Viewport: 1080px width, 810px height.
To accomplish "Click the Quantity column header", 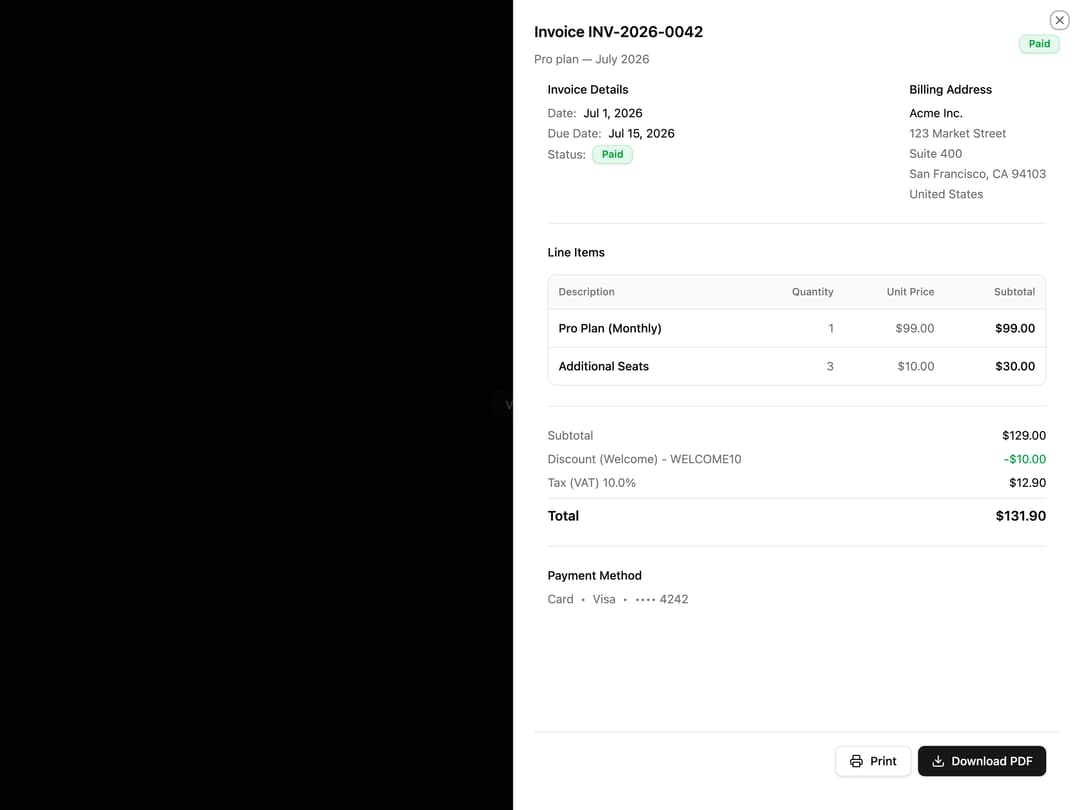I will 812,292.
